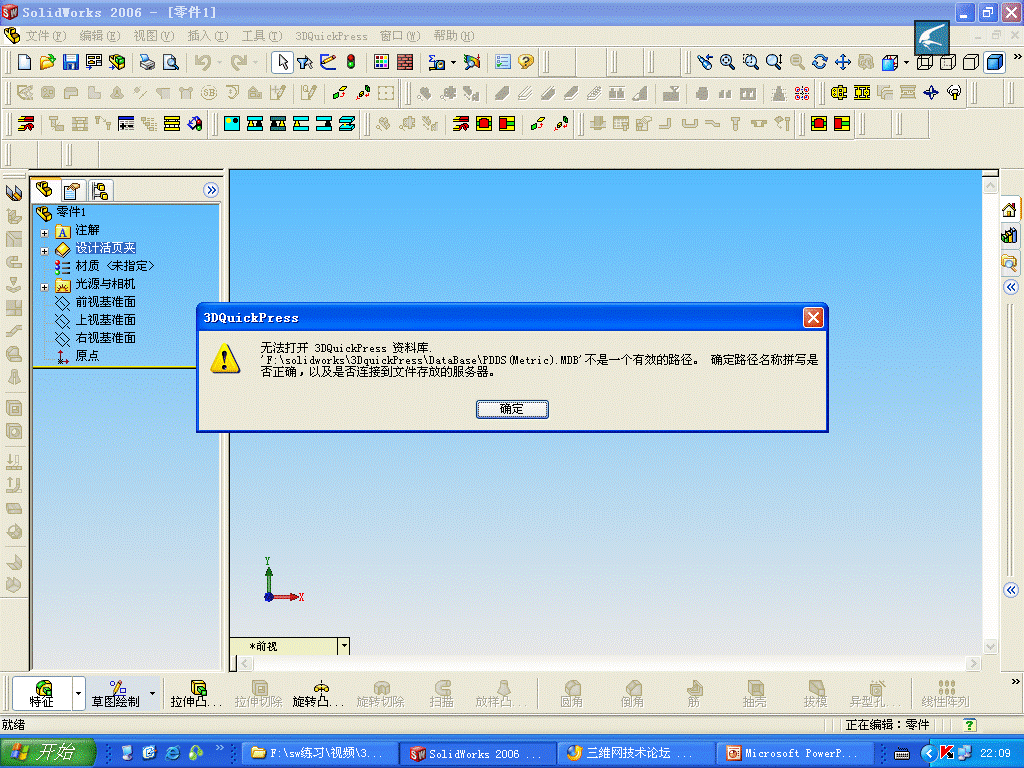Click the Zoom to Fit magnifier icon

tap(727, 62)
